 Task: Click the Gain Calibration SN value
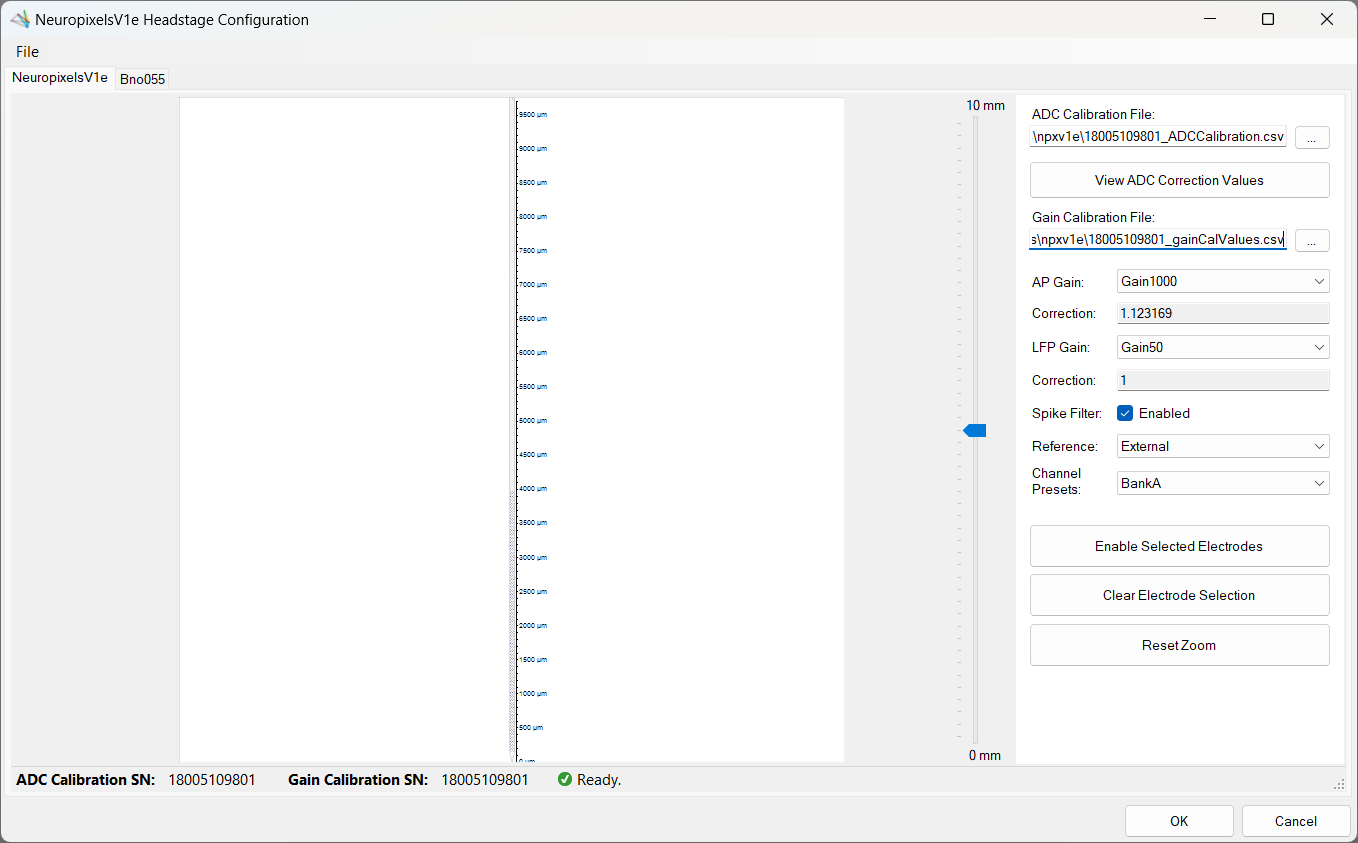click(x=485, y=779)
